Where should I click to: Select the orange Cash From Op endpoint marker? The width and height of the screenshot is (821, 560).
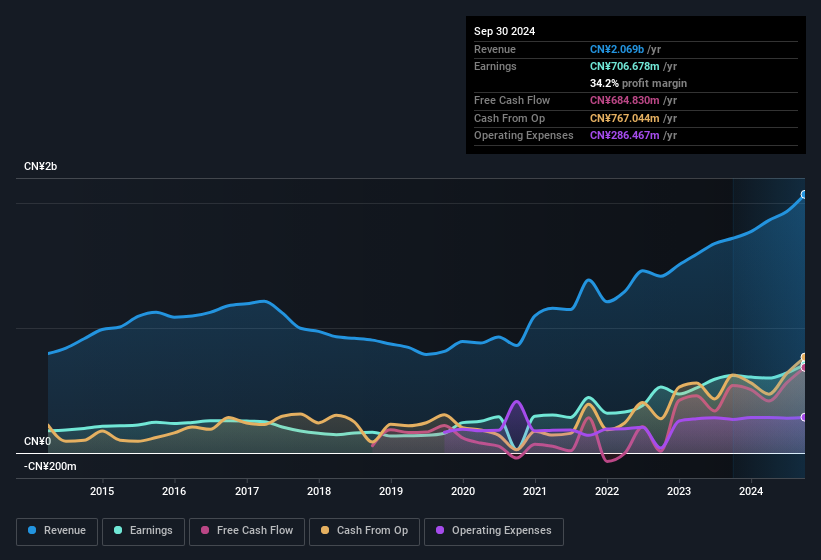click(x=804, y=357)
